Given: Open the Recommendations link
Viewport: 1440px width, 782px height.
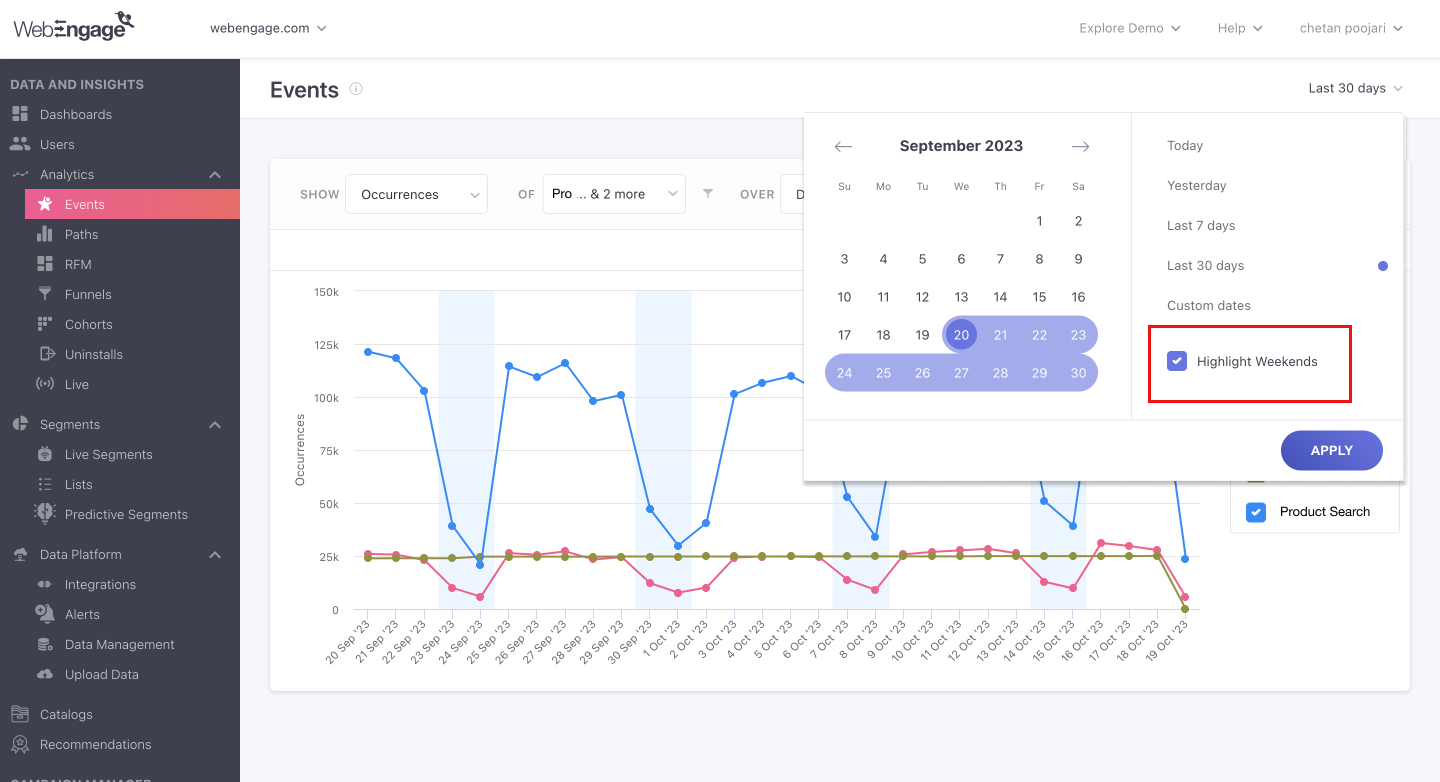Looking at the screenshot, I should [95, 744].
